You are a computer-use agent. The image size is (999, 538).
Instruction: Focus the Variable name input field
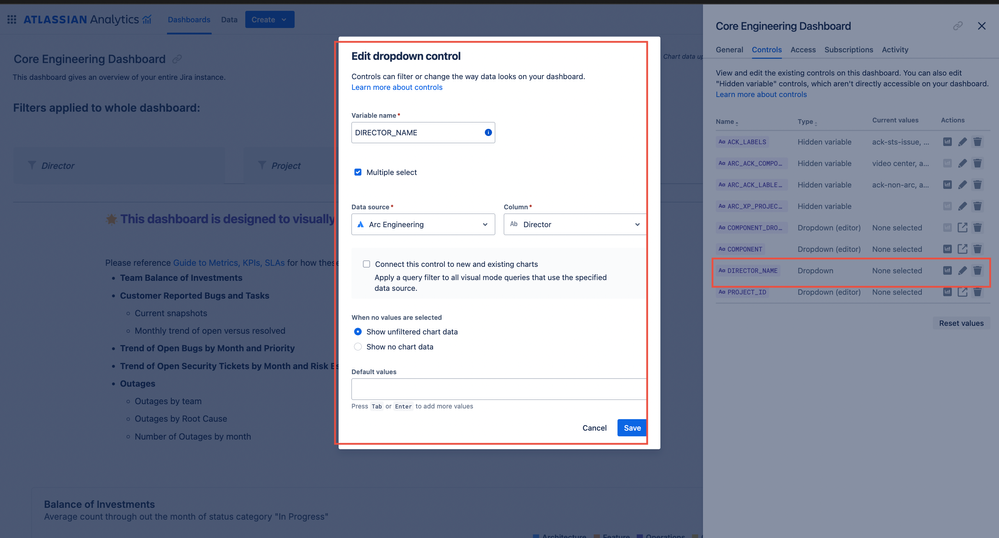click(423, 133)
